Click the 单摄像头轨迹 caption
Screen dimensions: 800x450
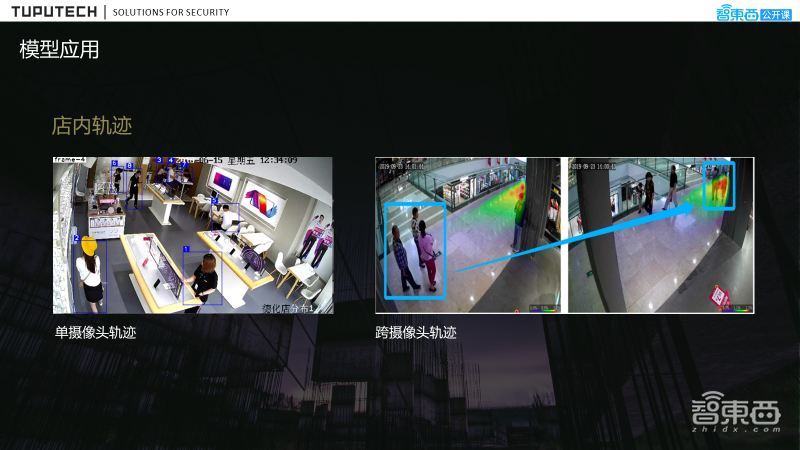pos(95,332)
